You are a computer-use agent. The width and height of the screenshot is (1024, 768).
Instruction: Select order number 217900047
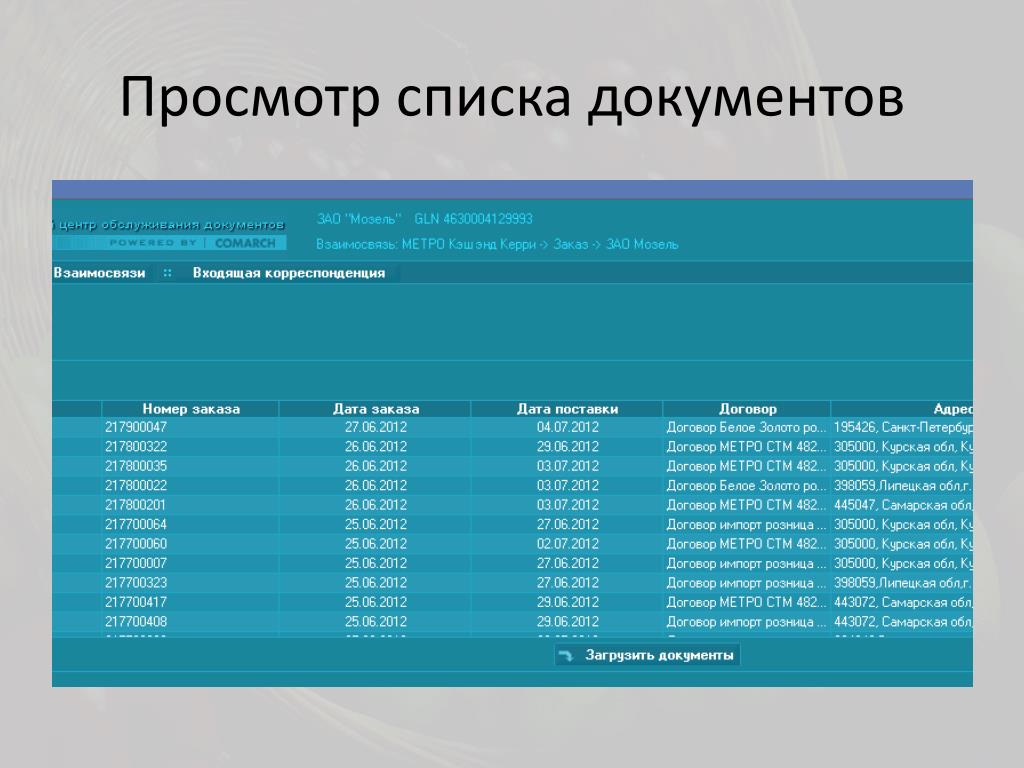point(136,427)
